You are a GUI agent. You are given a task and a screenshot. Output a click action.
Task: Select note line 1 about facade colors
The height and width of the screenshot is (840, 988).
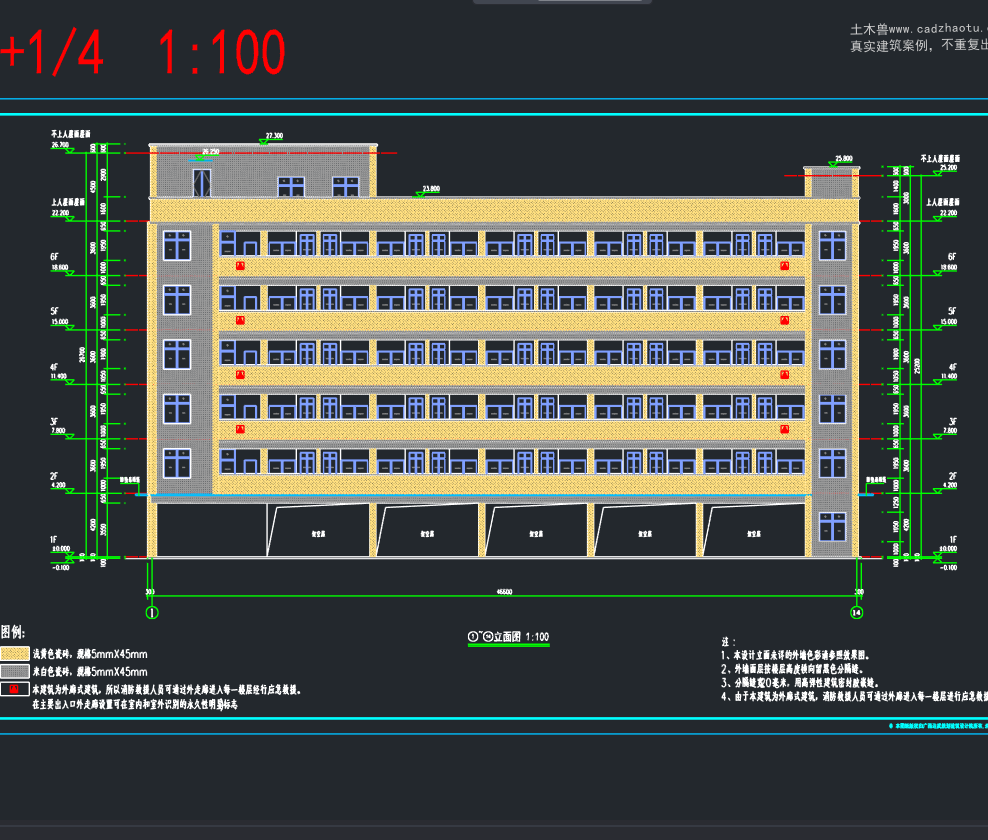point(796,655)
